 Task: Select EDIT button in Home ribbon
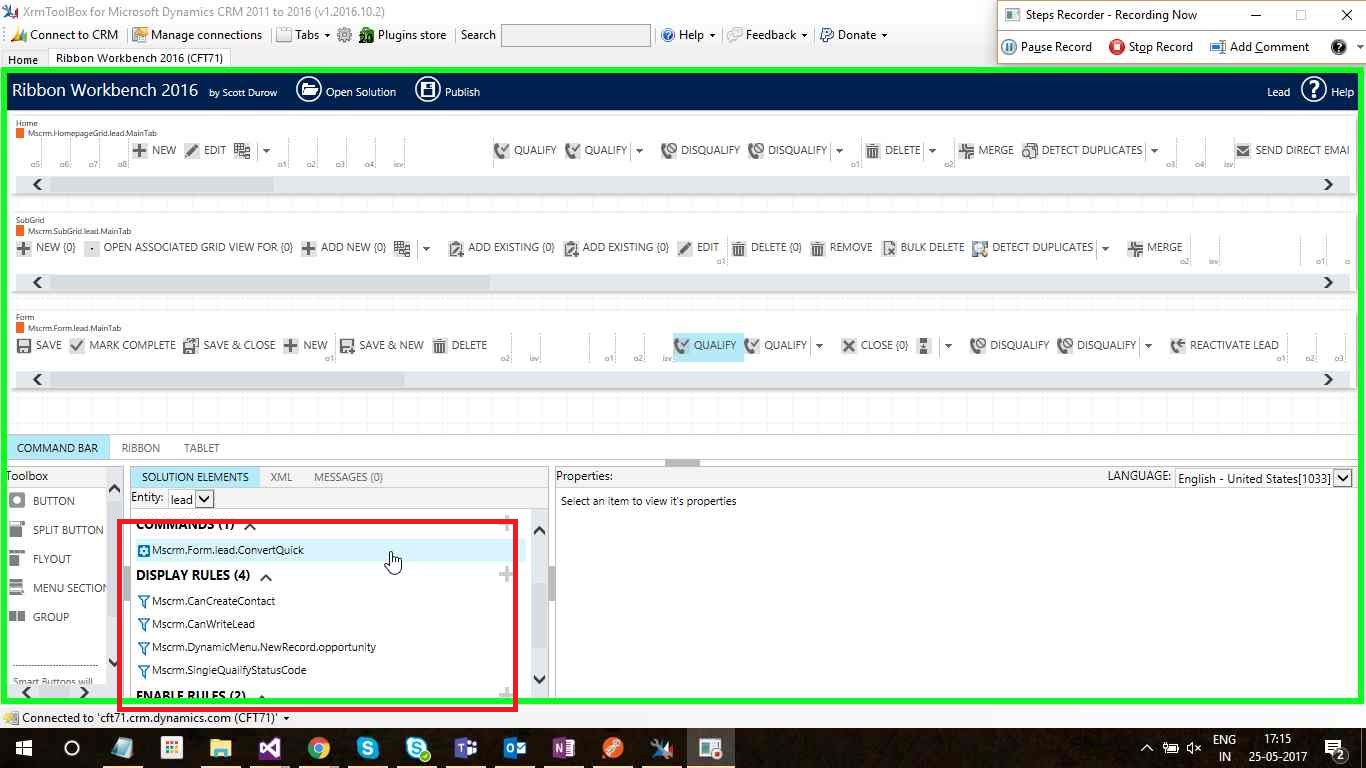point(206,150)
